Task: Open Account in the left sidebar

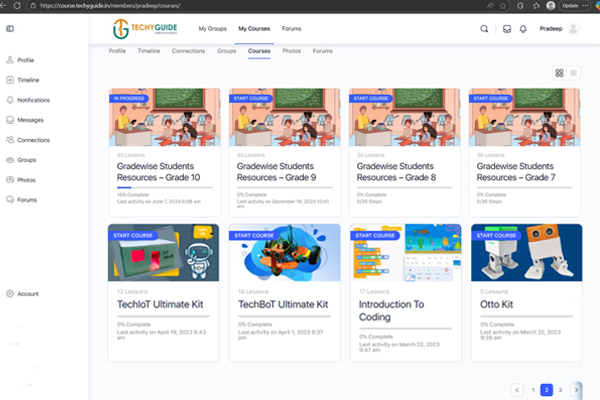Action: pos(23,294)
